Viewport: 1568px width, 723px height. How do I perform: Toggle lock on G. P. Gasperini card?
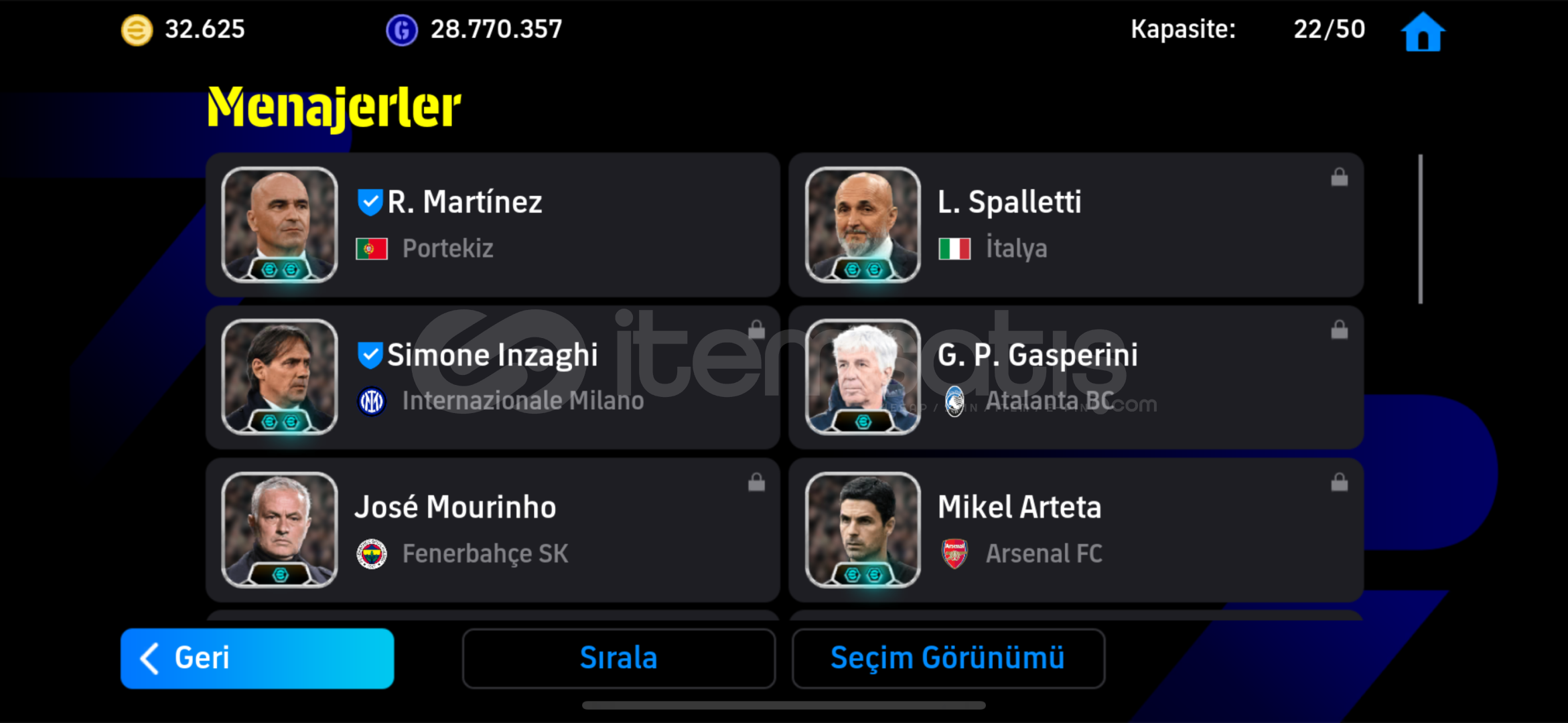[x=1339, y=329]
